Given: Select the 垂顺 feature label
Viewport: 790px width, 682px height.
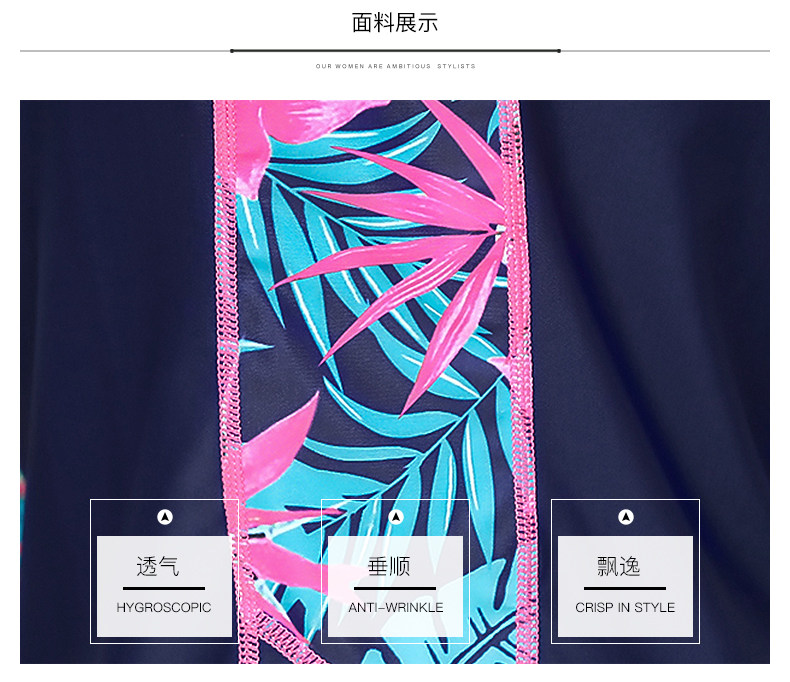Looking at the screenshot, I should click(x=389, y=566).
